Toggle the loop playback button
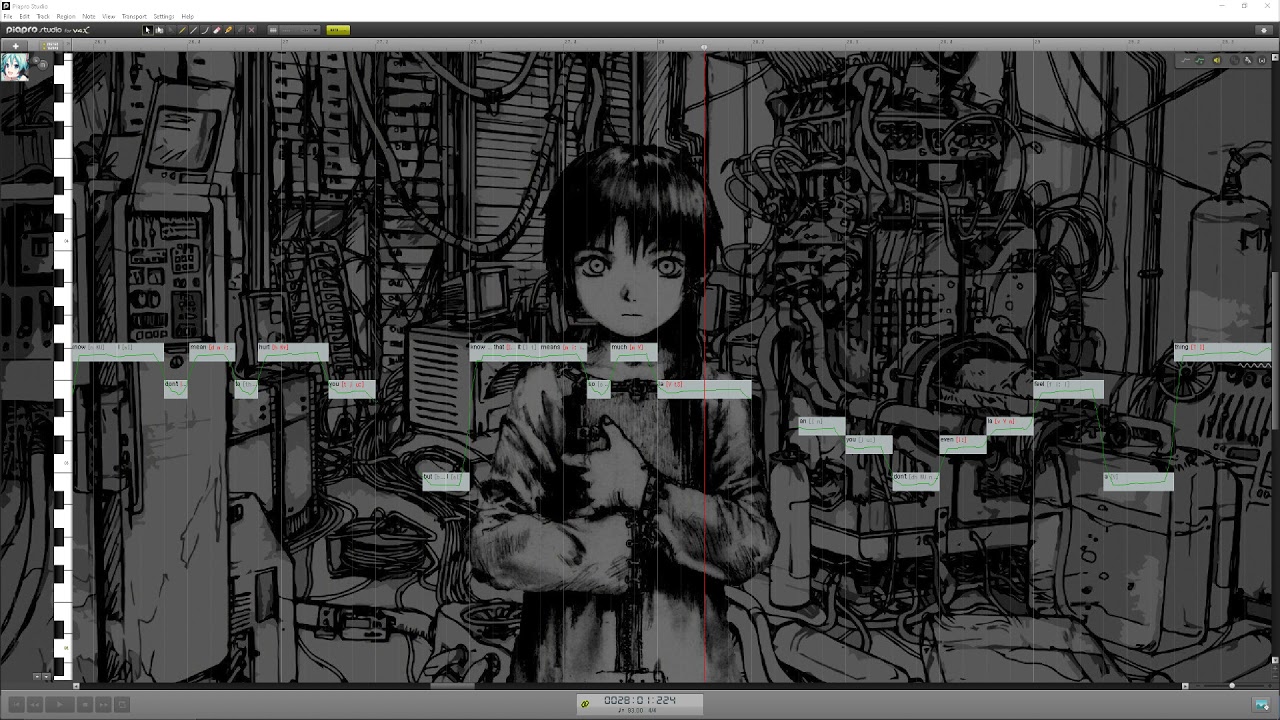Screen dimensions: 1280x720 click(x=122, y=704)
